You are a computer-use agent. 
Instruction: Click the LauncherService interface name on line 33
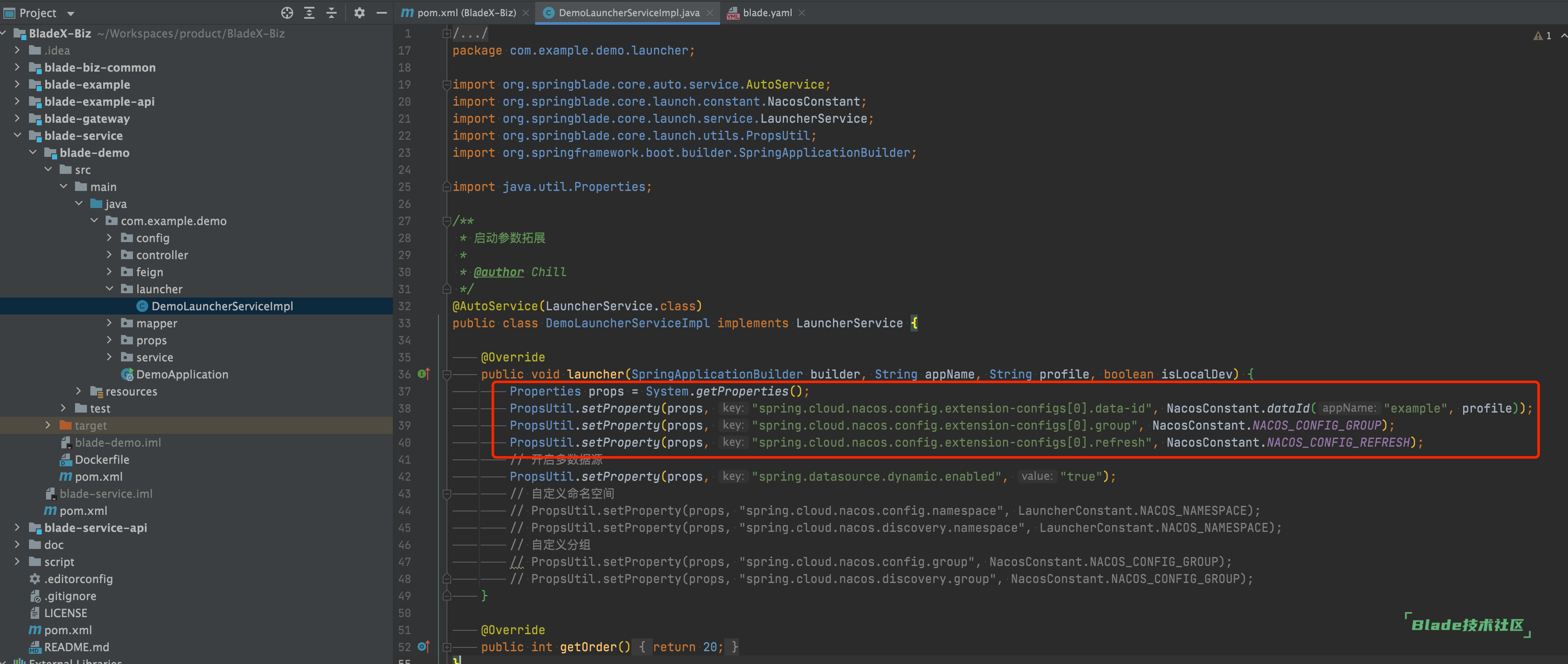coord(849,323)
